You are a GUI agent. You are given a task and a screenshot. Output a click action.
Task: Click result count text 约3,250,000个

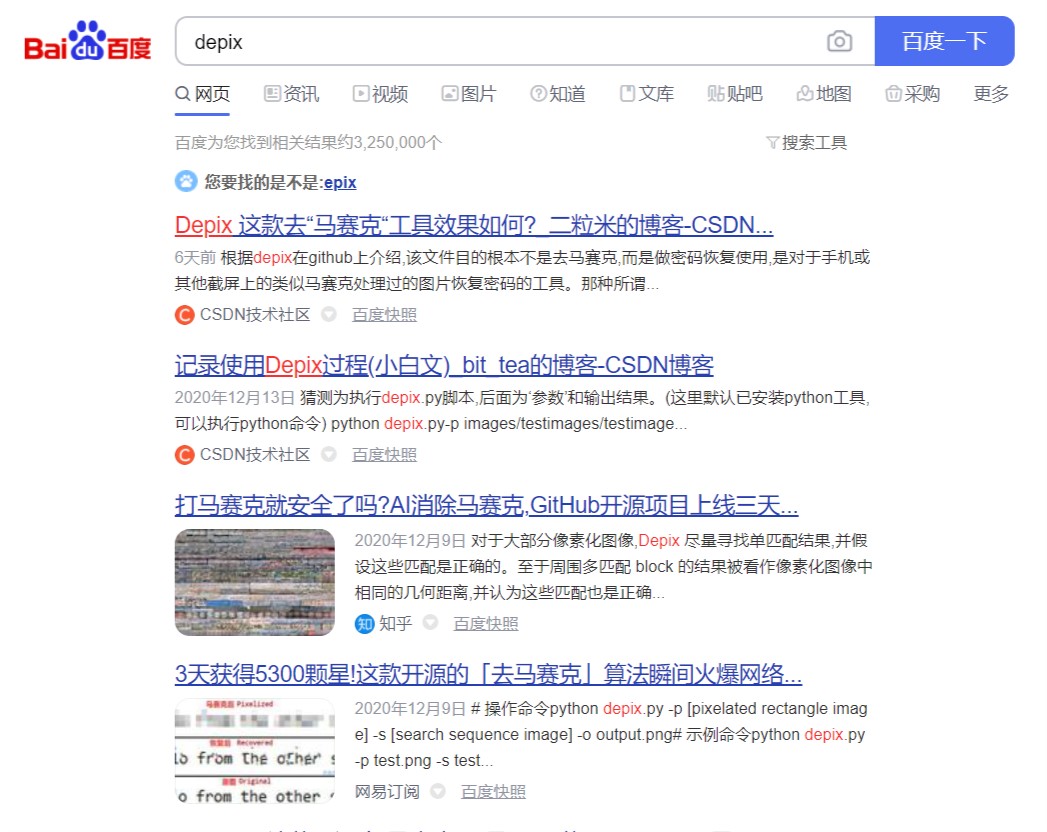(x=392, y=143)
